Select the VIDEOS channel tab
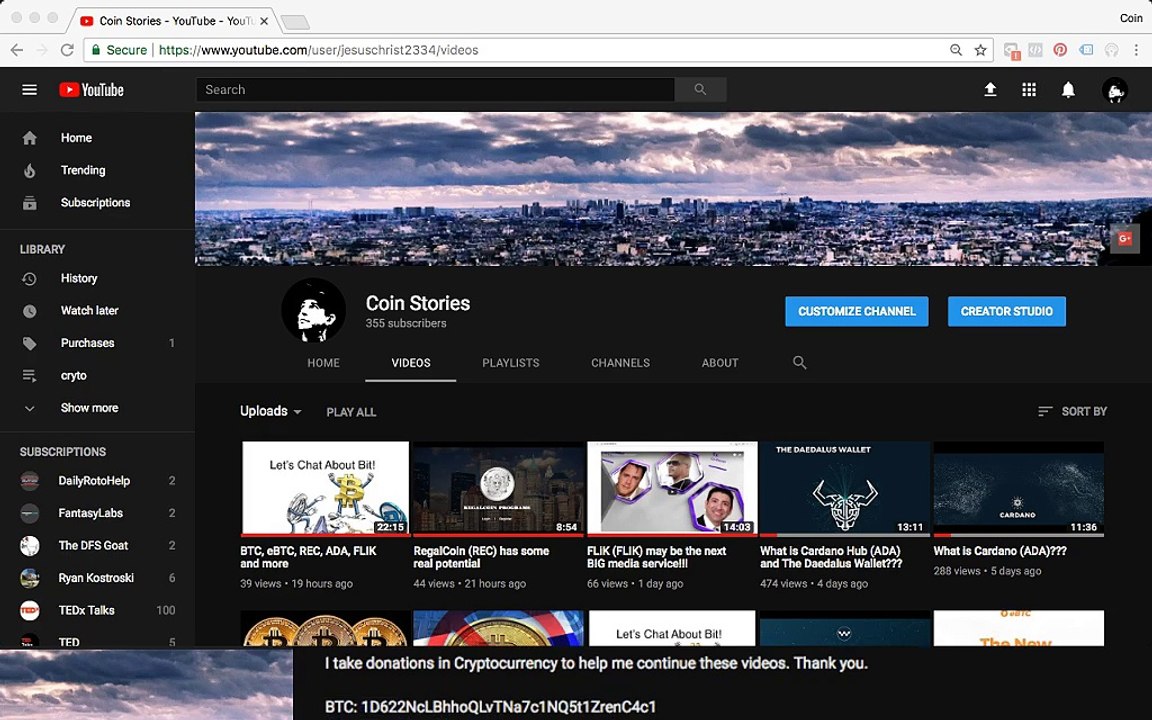Viewport: 1152px width, 720px height. [x=411, y=363]
